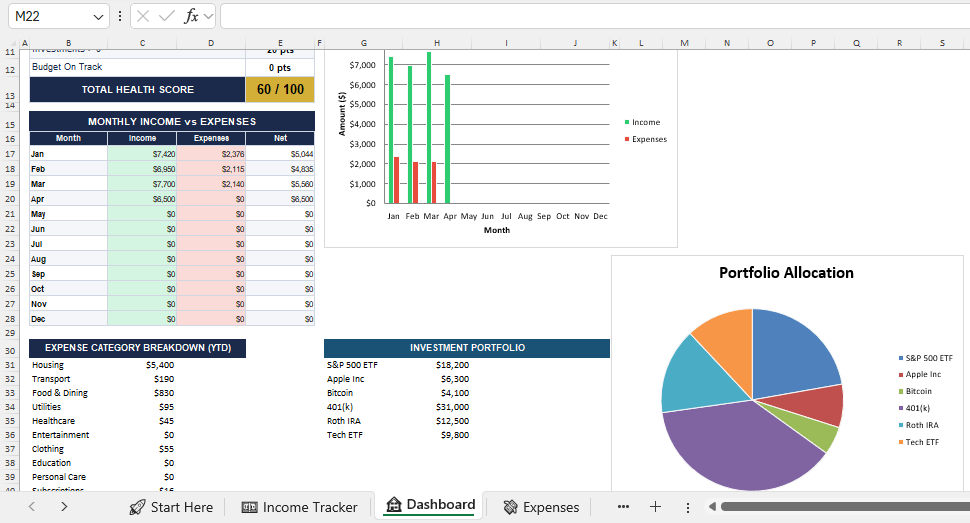Open the Insert Function fx button

click(x=191, y=16)
